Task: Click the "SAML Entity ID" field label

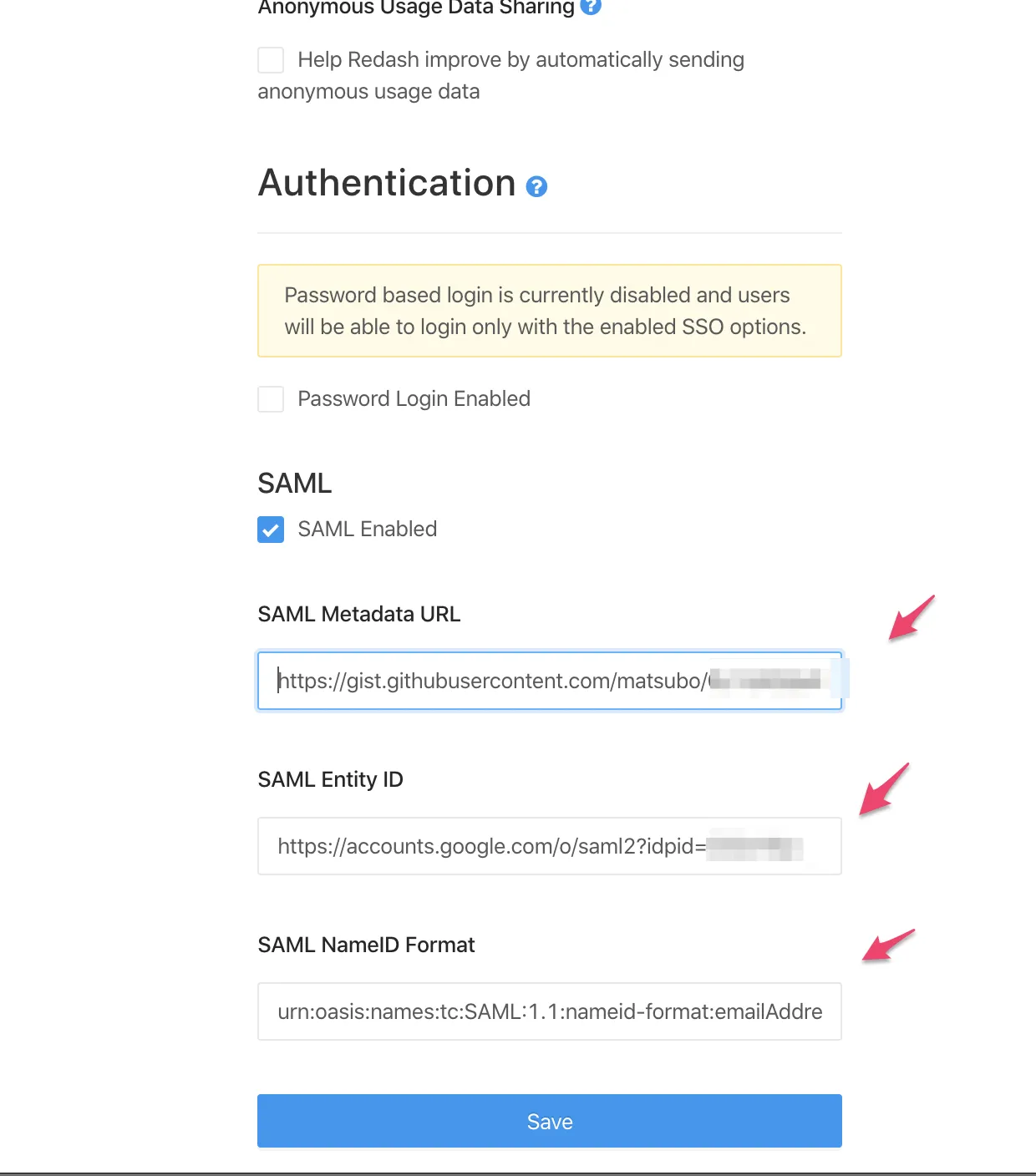Action: point(330,780)
